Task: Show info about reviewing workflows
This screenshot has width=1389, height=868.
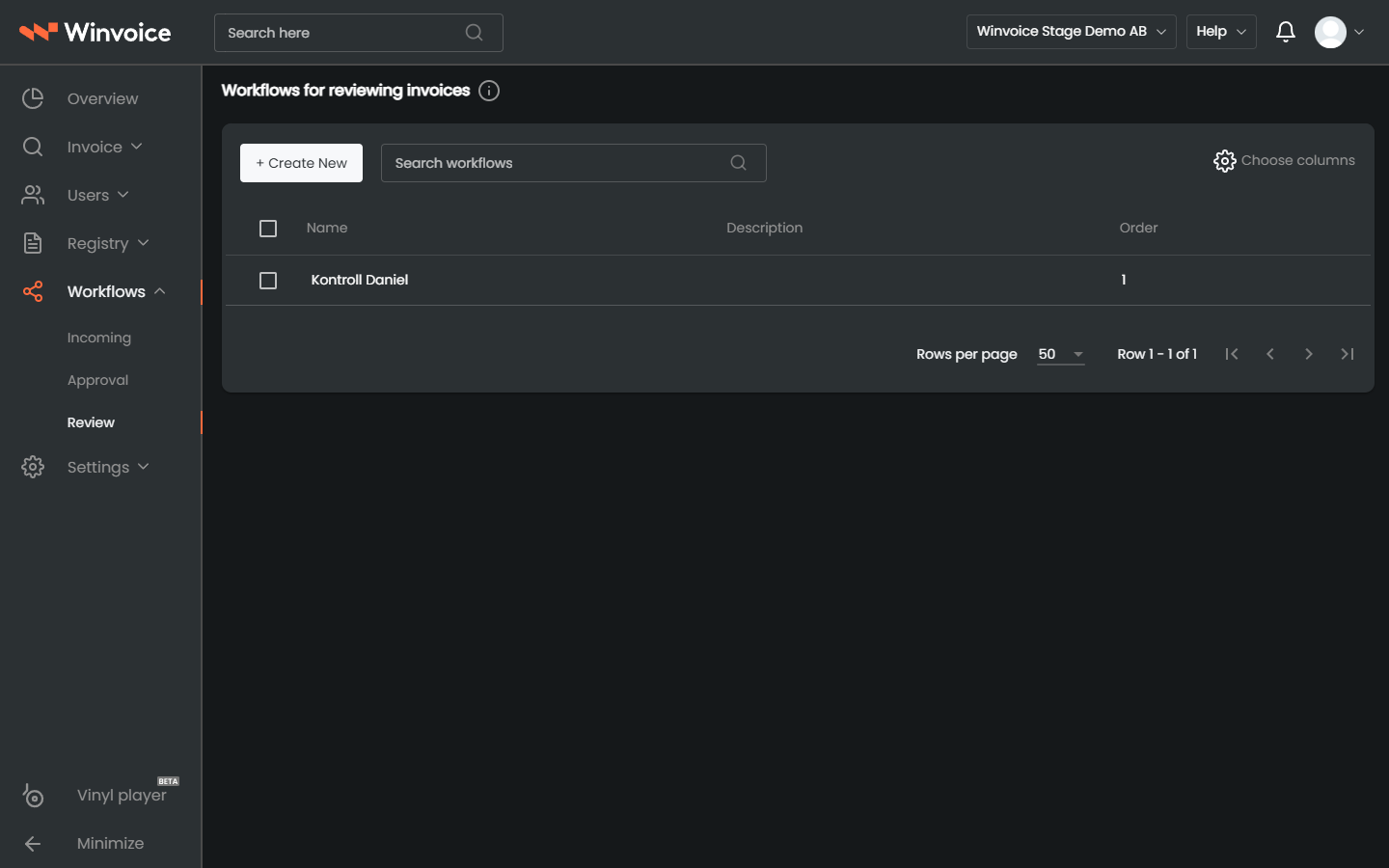Action: tap(489, 91)
